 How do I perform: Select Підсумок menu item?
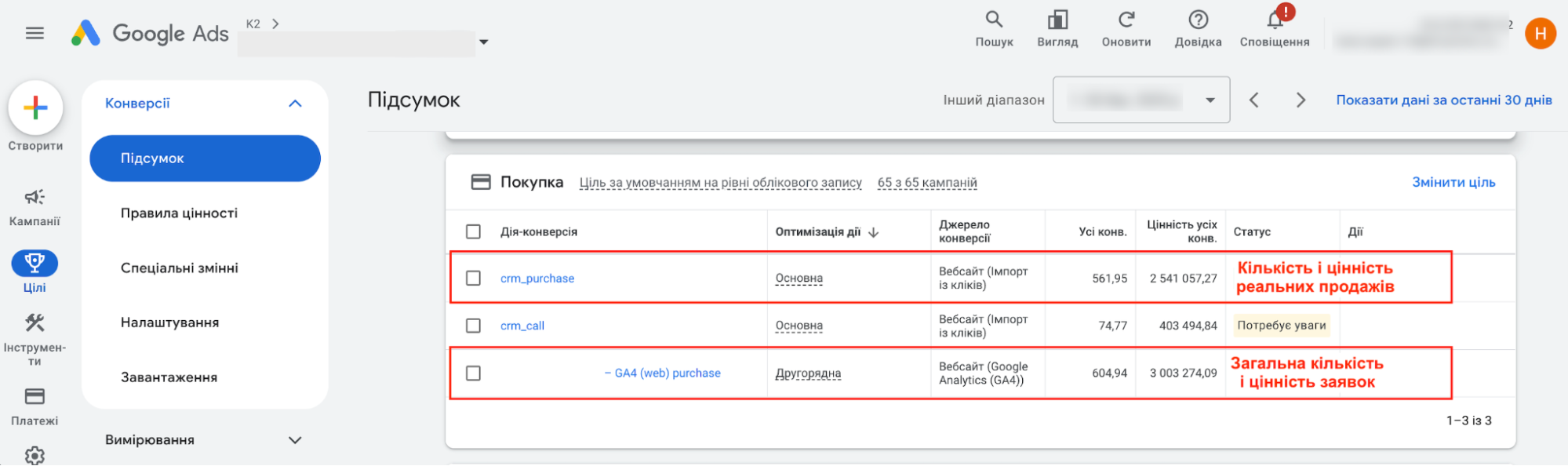click(205, 158)
